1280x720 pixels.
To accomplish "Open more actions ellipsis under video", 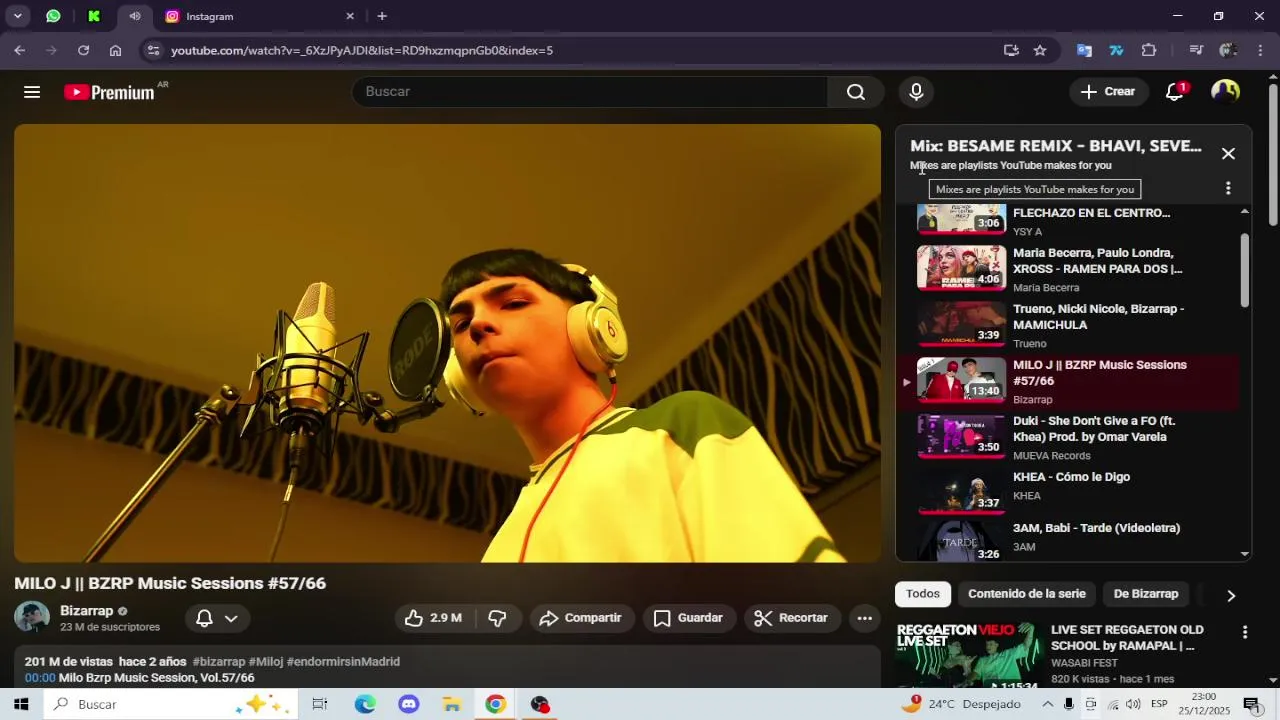I will (865, 618).
